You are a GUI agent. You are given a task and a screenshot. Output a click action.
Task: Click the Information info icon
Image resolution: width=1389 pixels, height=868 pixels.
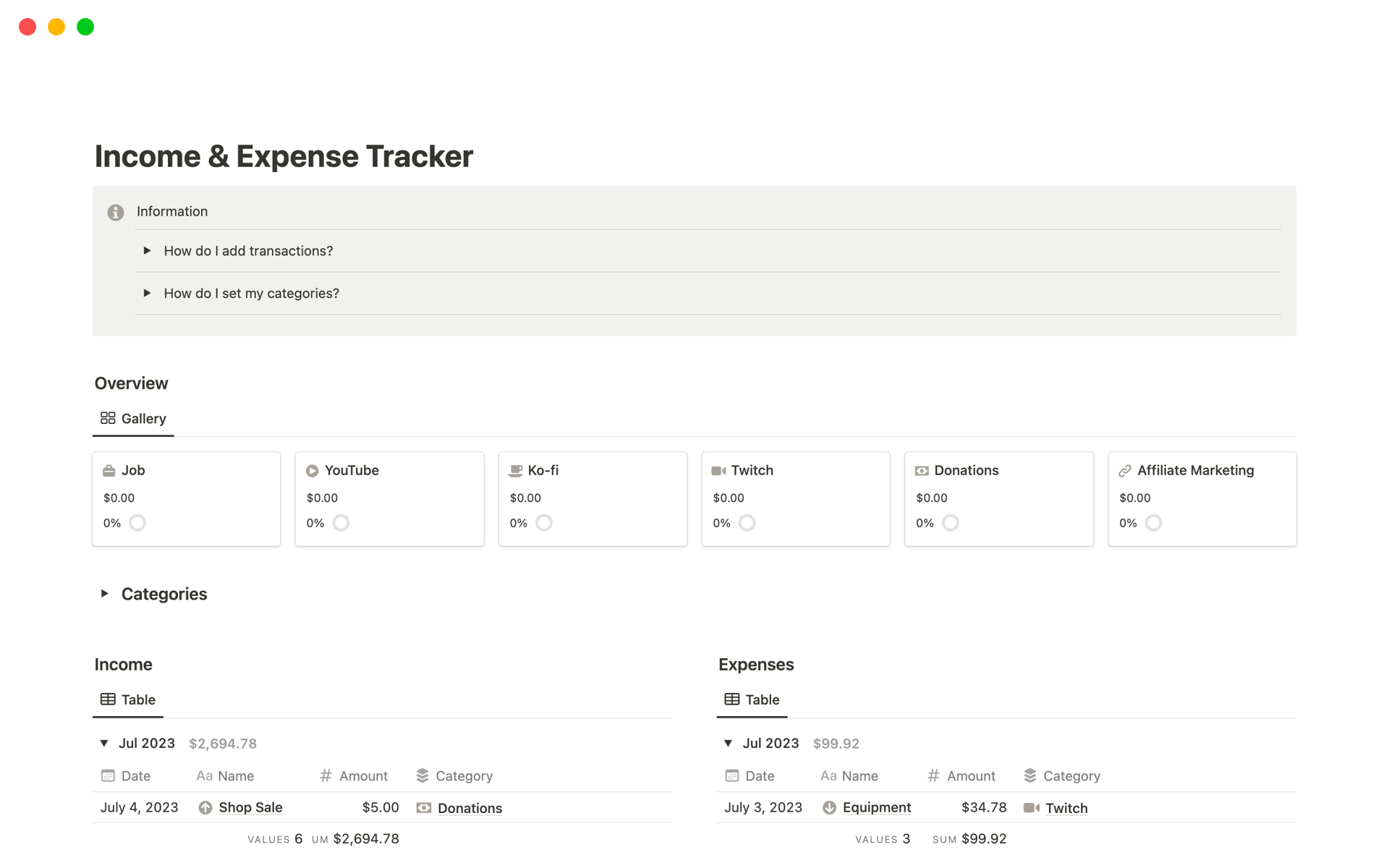[x=115, y=212]
